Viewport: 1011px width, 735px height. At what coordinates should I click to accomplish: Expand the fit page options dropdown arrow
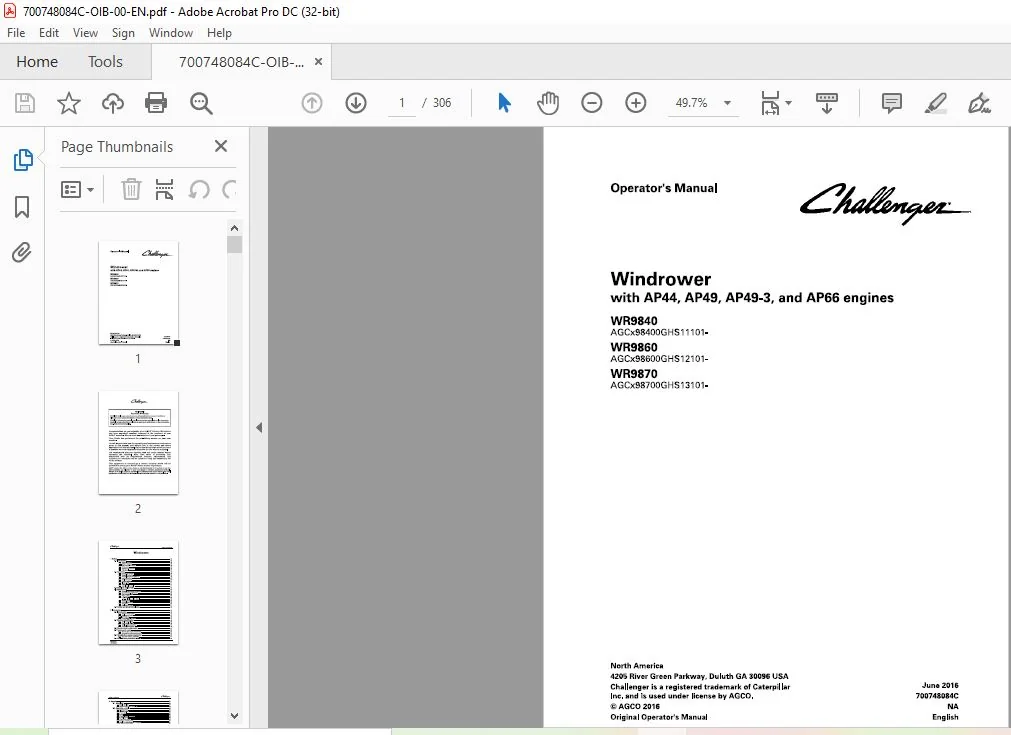point(789,103)
